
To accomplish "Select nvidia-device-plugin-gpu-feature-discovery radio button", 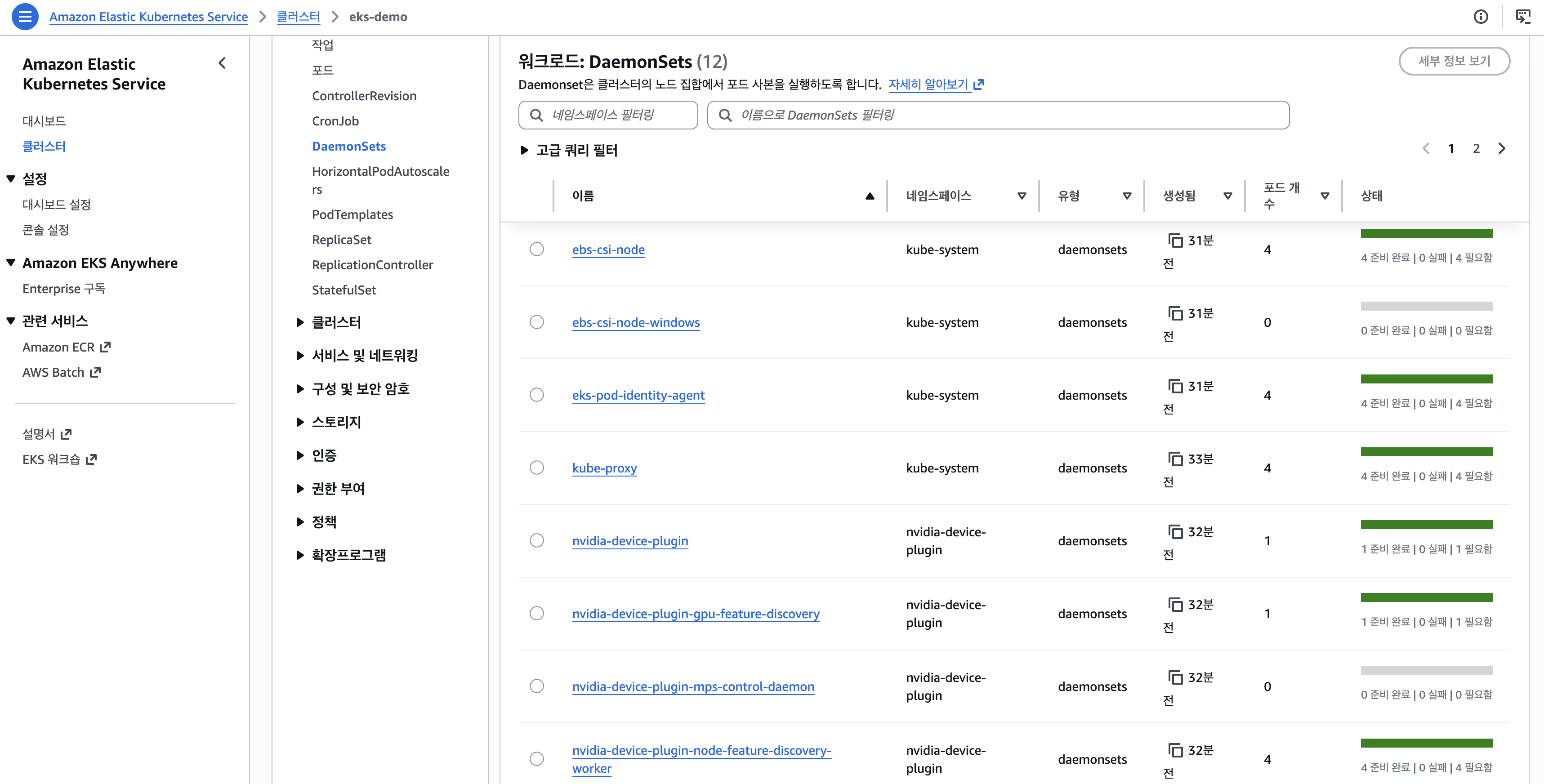I will [x=536, y=613].
